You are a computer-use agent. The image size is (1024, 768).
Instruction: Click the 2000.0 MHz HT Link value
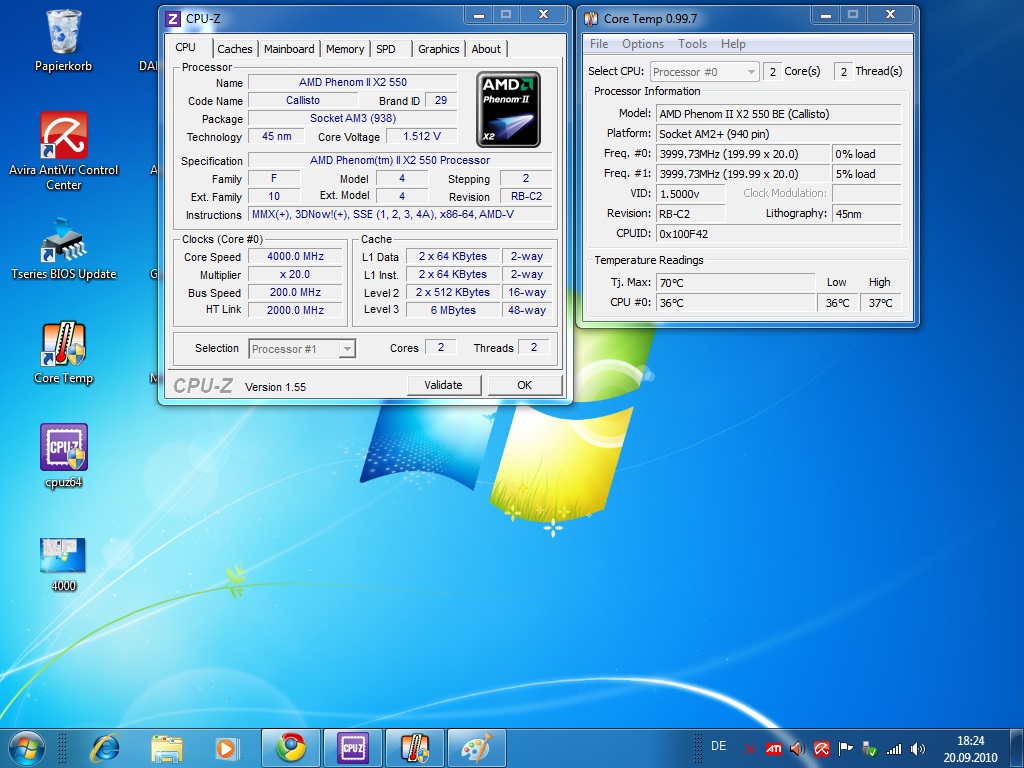click(295, 310)
